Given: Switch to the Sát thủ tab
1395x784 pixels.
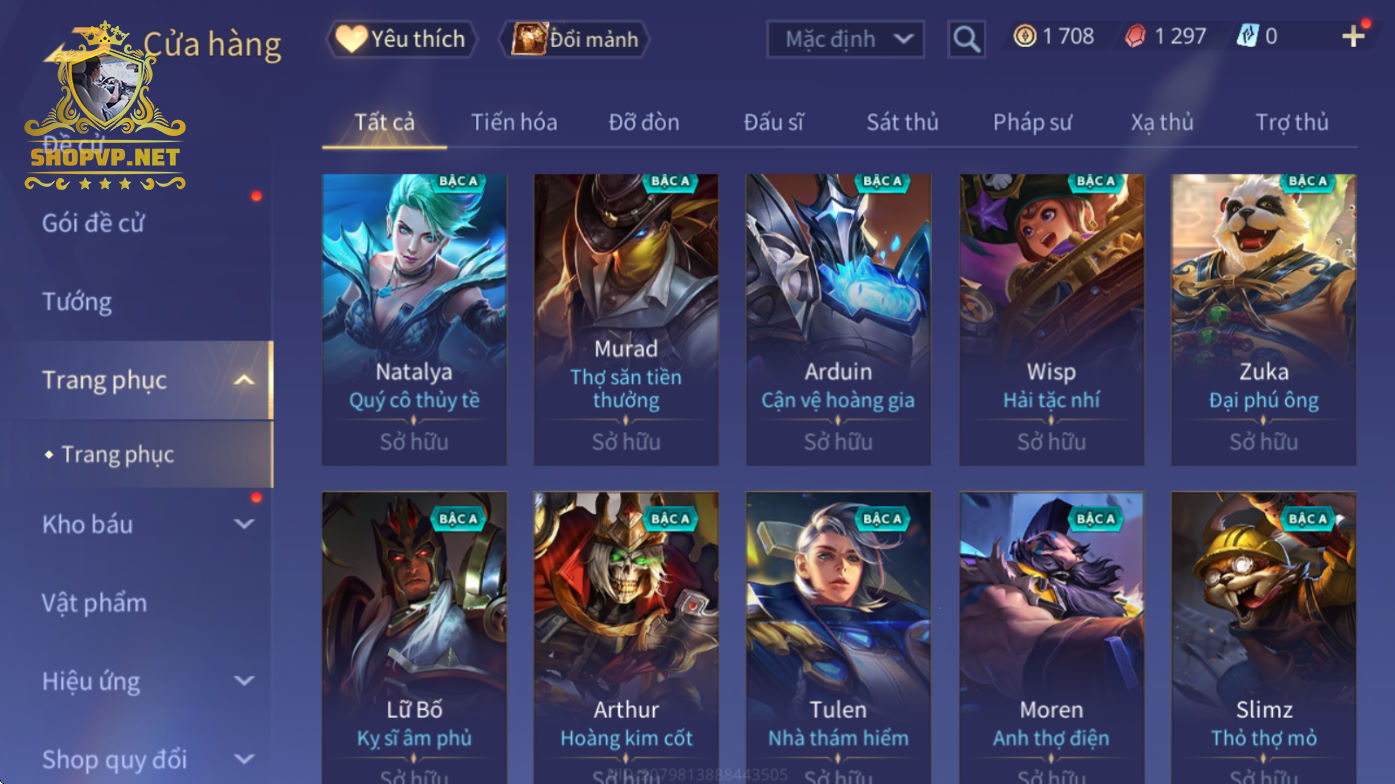Looking at the screenshot, I should (x=902, y=122).
